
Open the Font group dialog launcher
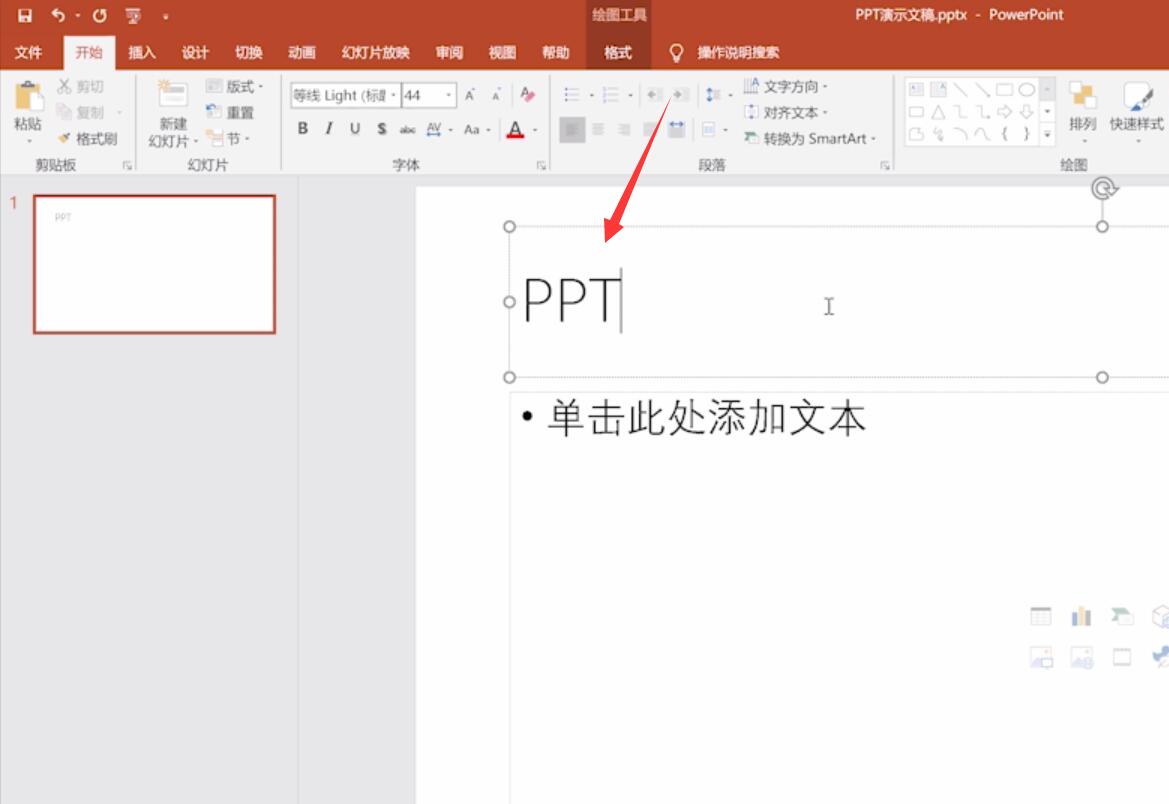click(x=541, y=166)
